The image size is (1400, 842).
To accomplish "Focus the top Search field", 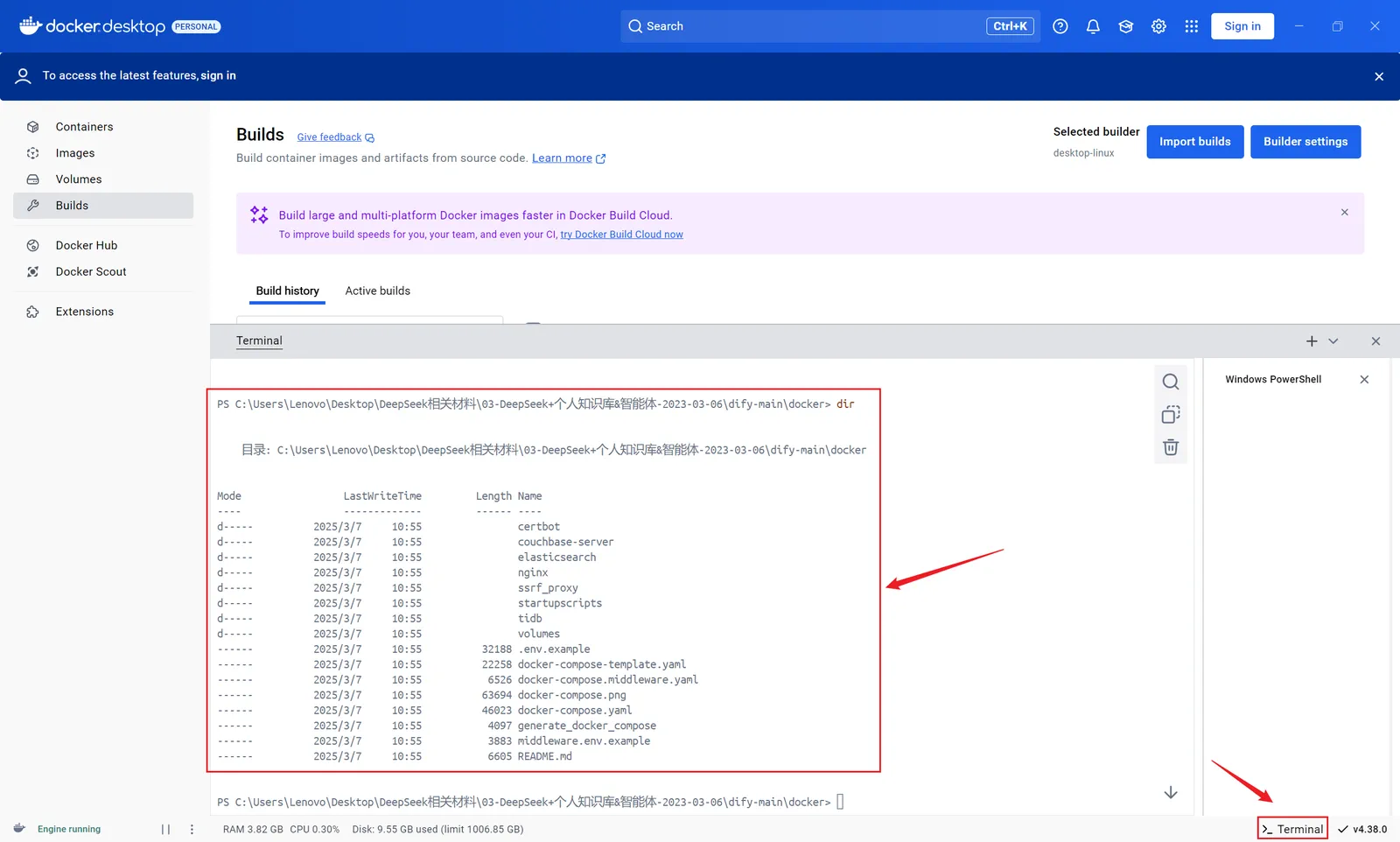I will tap(829, 26).
